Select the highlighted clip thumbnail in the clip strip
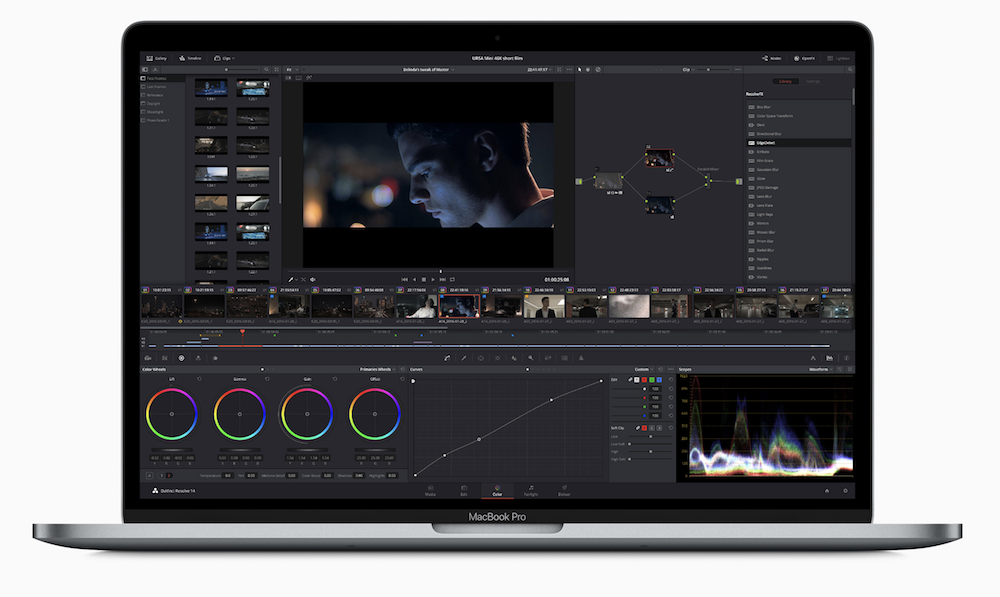 pos(459,306)
